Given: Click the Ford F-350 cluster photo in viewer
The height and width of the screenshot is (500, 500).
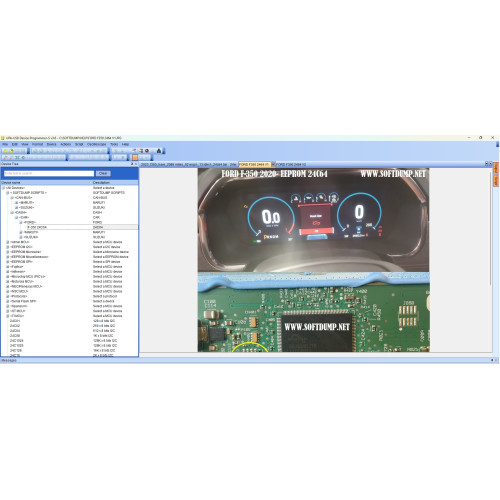Looking at the screenshot, I should click(x=313, y=220).
